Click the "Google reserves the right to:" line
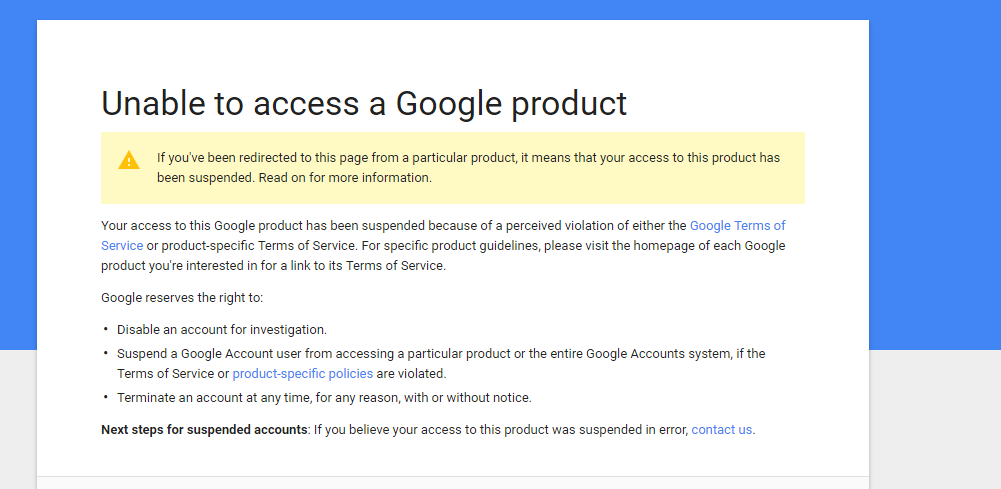 coord(182,298)
